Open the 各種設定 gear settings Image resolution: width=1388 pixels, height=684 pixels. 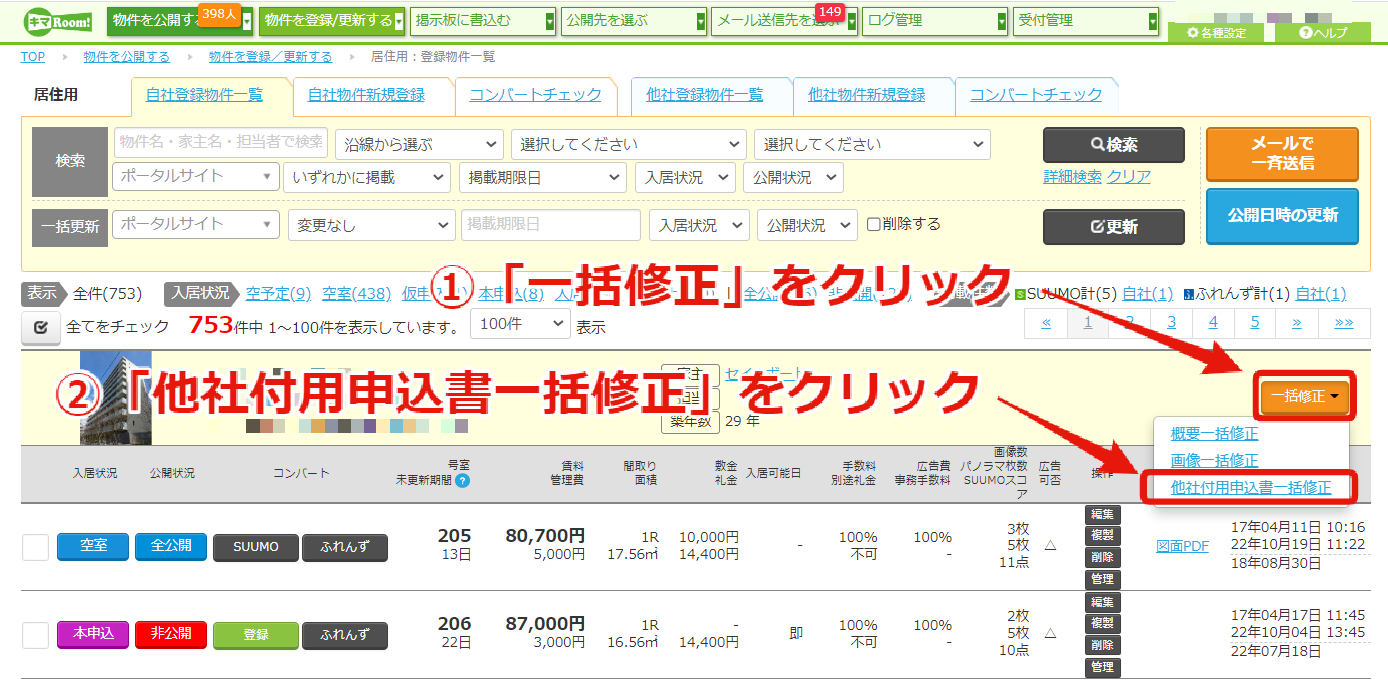coord(1216,33)
